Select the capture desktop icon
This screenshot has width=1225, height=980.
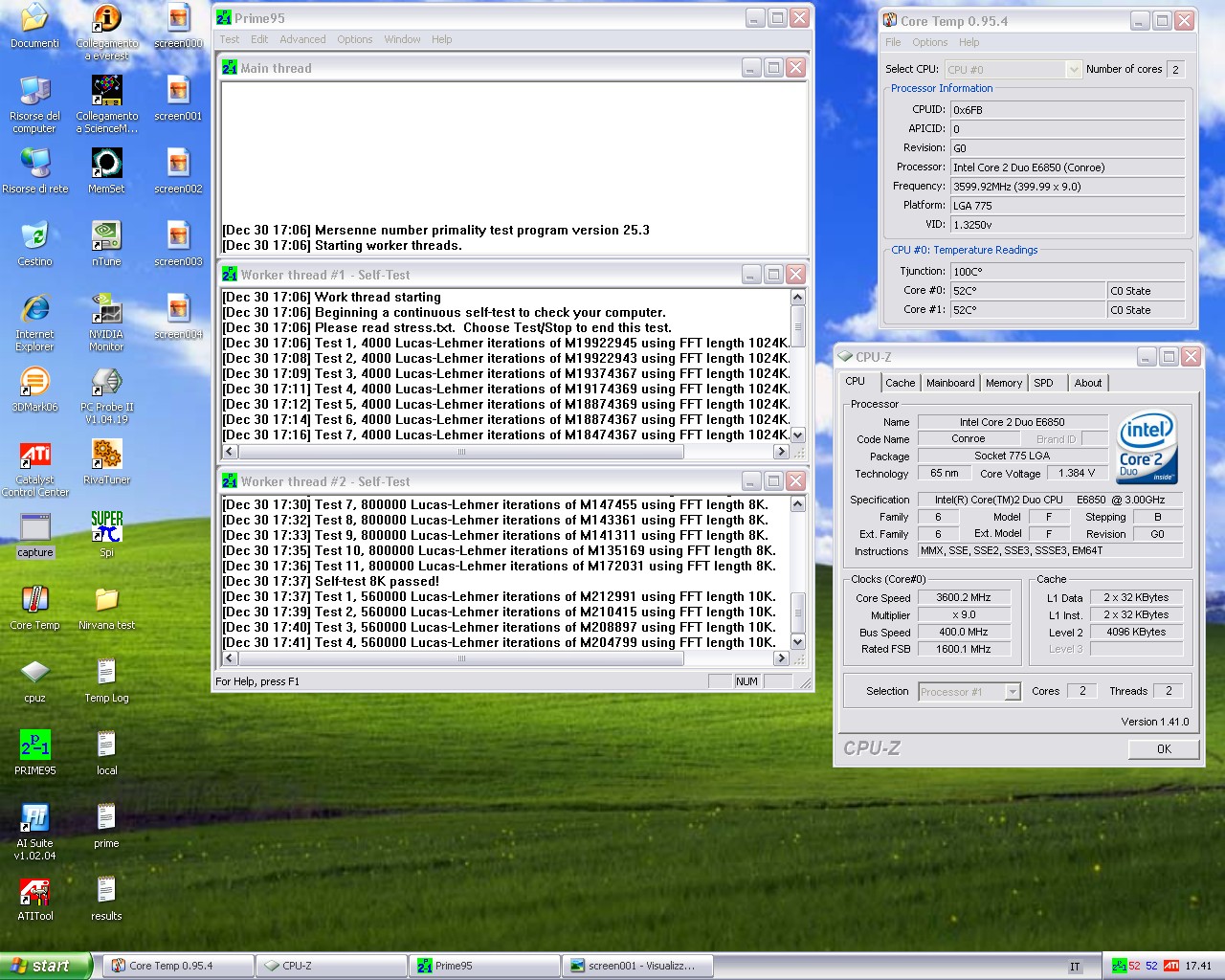[x=34, y=535]
